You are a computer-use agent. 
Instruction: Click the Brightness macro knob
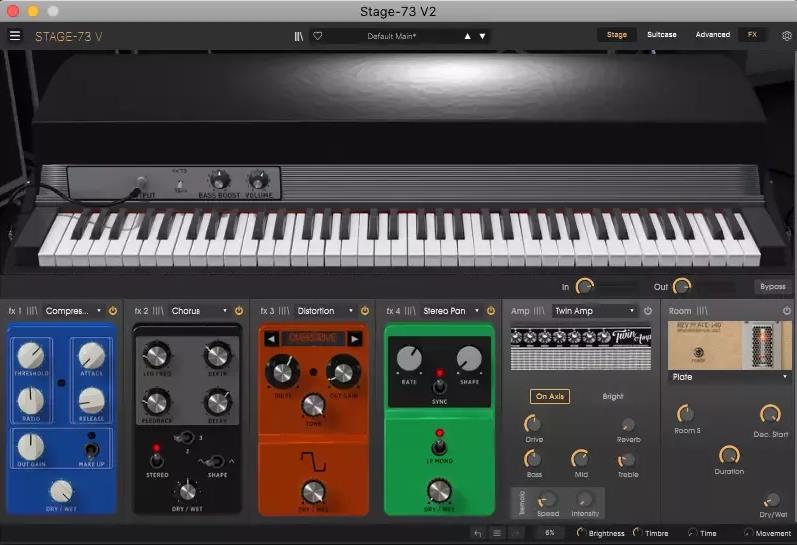tap(581, 533)
